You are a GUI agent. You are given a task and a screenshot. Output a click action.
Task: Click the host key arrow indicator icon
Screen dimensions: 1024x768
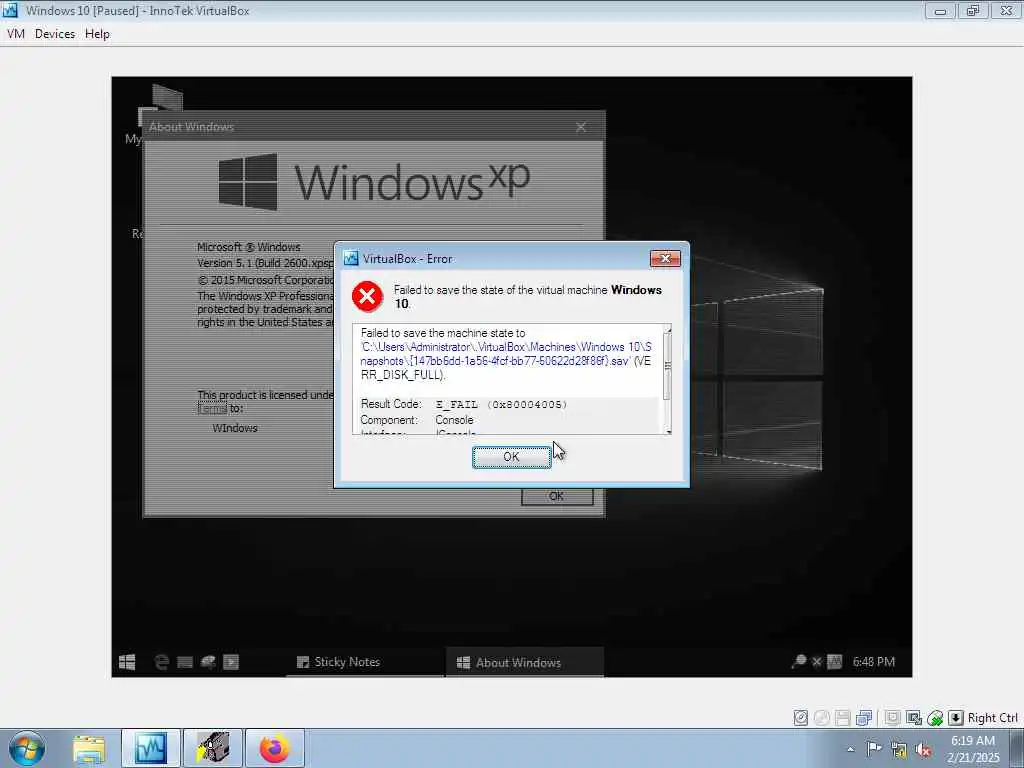[x=955, y=718]
